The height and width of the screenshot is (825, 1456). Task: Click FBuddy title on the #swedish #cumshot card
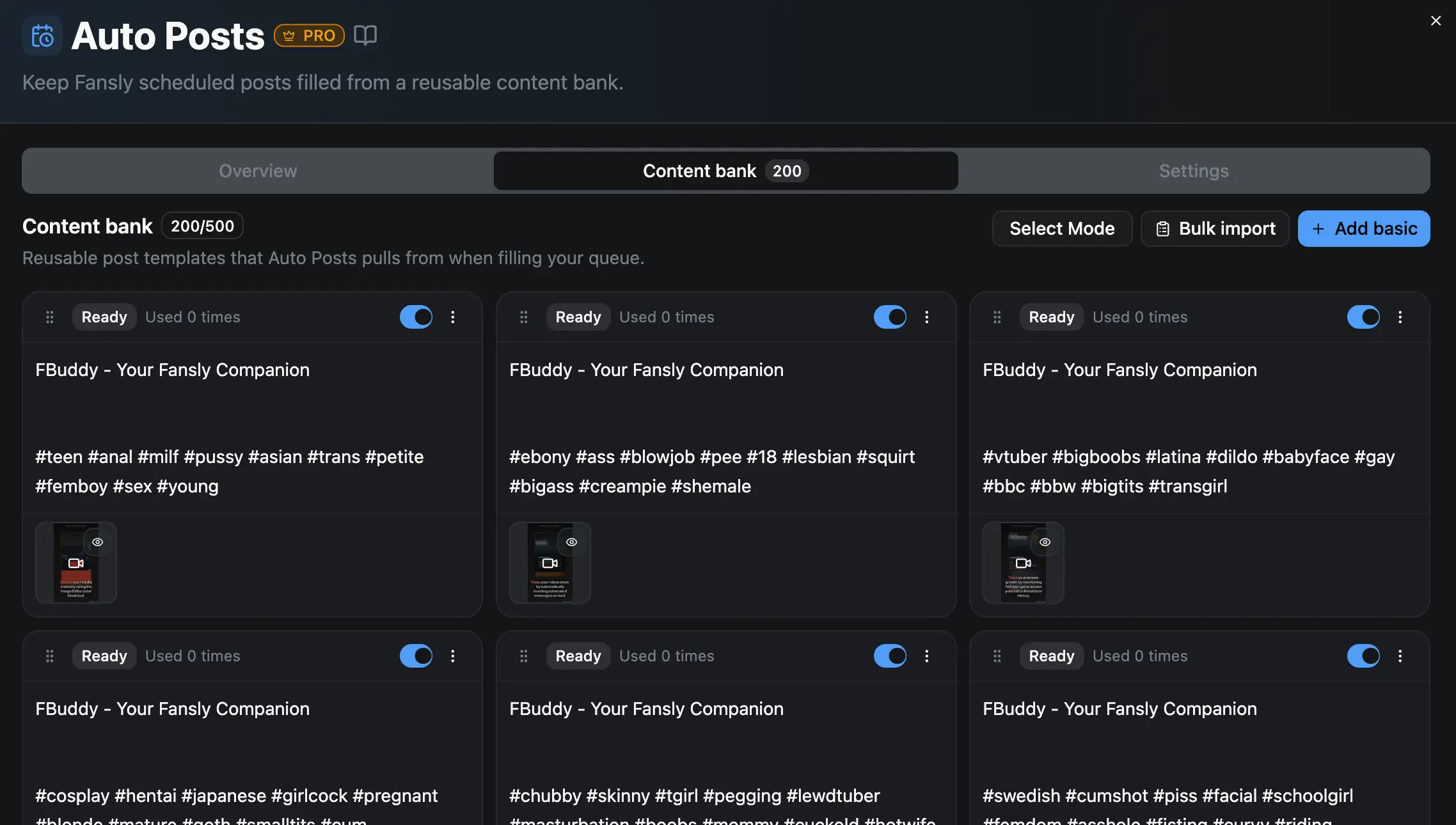tap(1120, 709)
